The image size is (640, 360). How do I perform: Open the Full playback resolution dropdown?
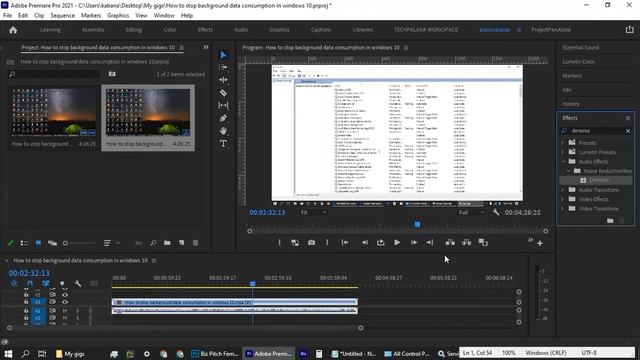pos(471,212)
